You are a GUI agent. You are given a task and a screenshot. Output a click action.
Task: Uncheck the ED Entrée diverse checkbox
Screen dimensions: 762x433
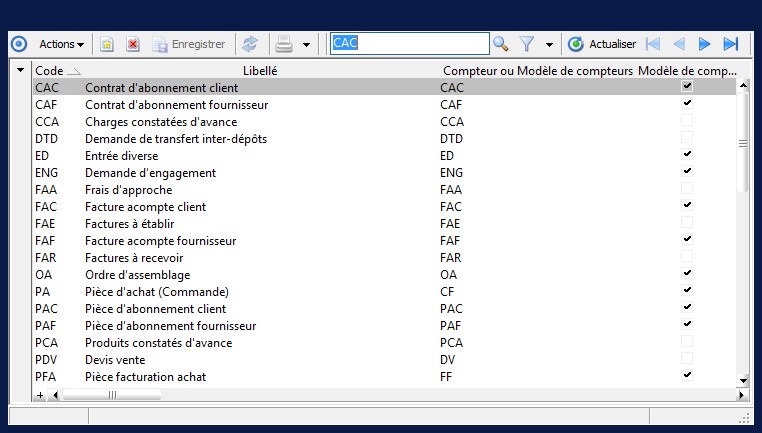click(x=687, y=155)
